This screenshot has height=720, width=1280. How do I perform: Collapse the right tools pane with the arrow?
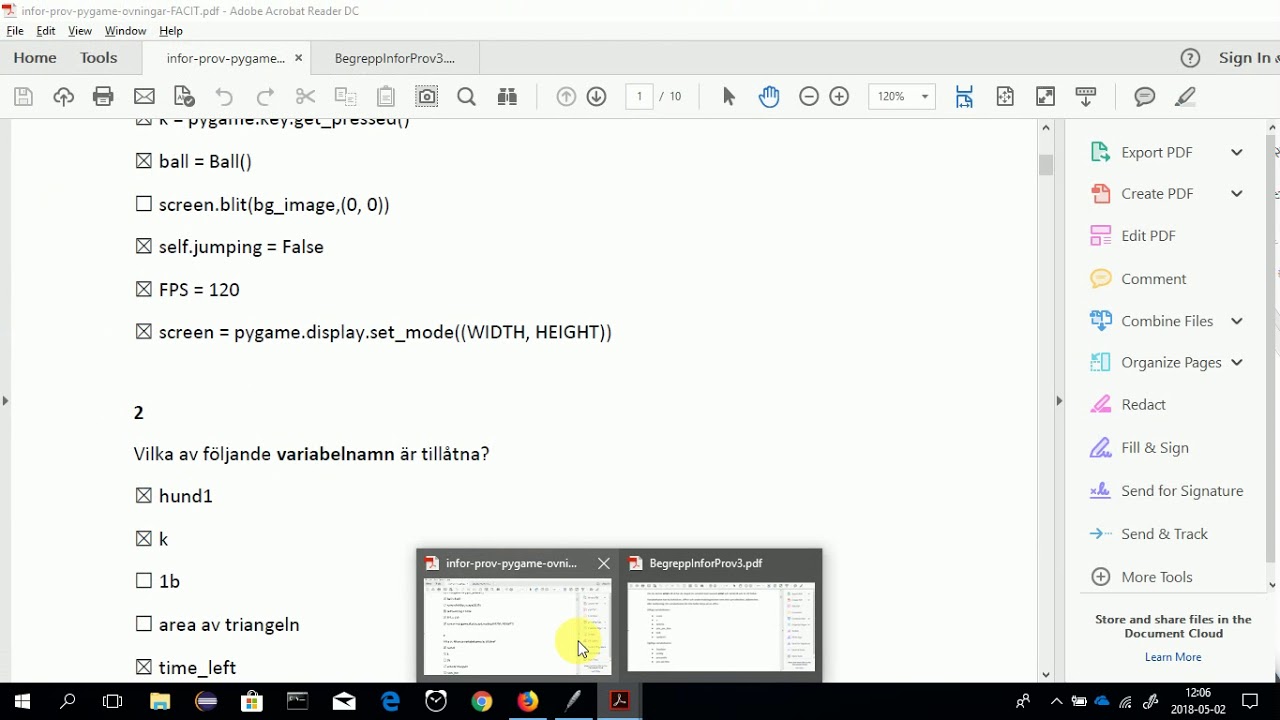(x=1059, y=401)
